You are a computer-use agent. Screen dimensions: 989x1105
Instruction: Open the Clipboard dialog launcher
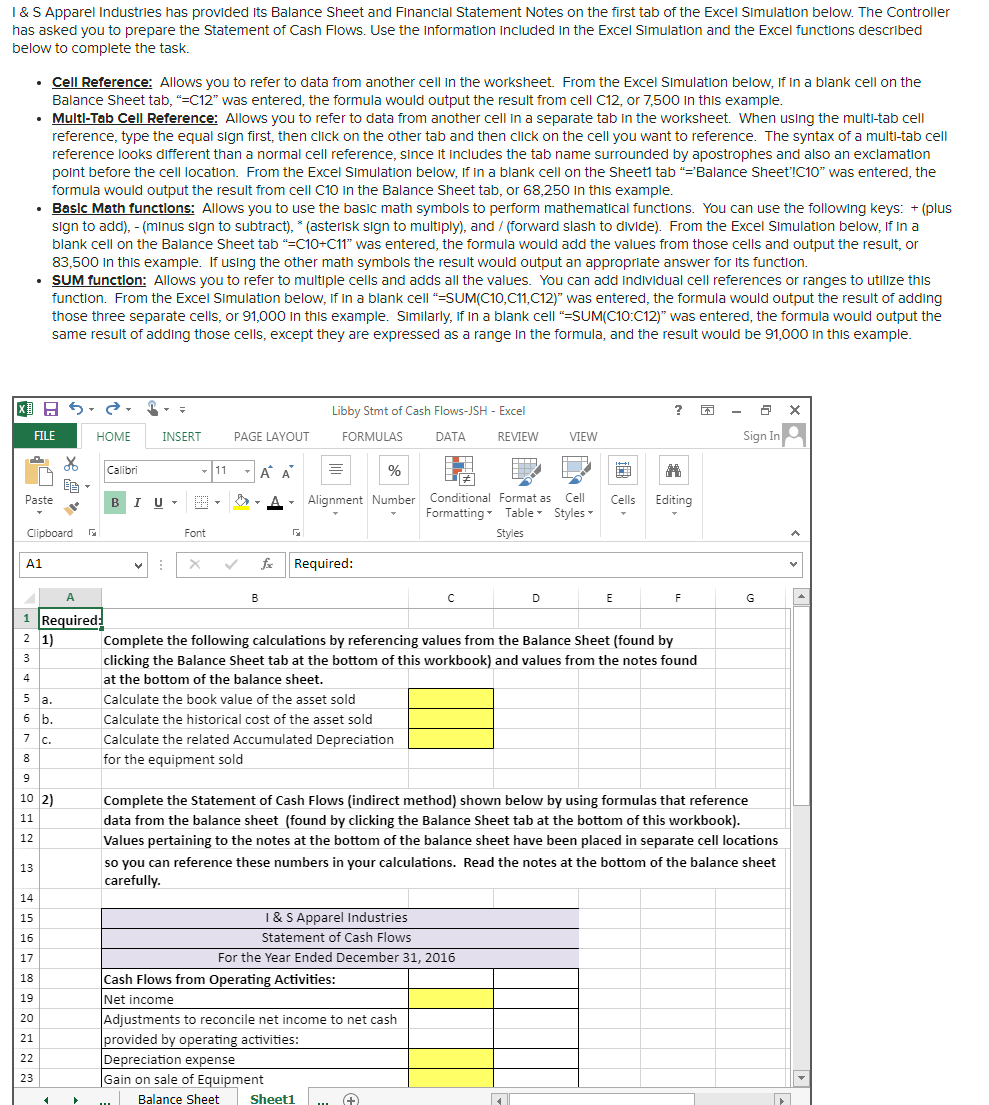tap(92, 533)
